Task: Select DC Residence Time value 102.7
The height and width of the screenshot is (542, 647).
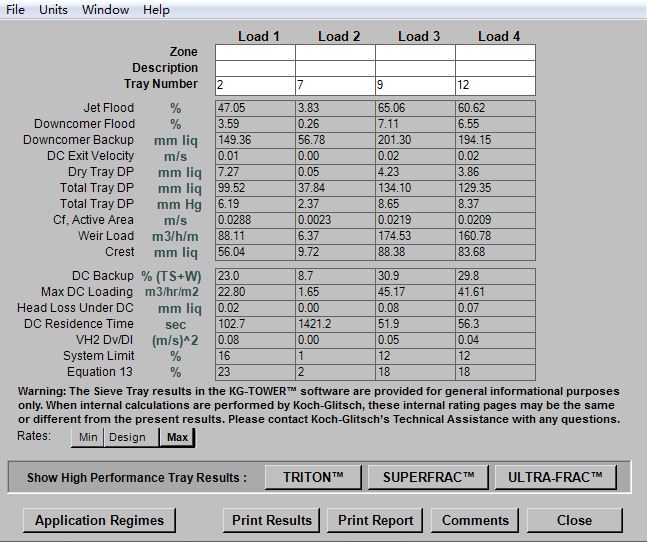Action: coord(255,324)
